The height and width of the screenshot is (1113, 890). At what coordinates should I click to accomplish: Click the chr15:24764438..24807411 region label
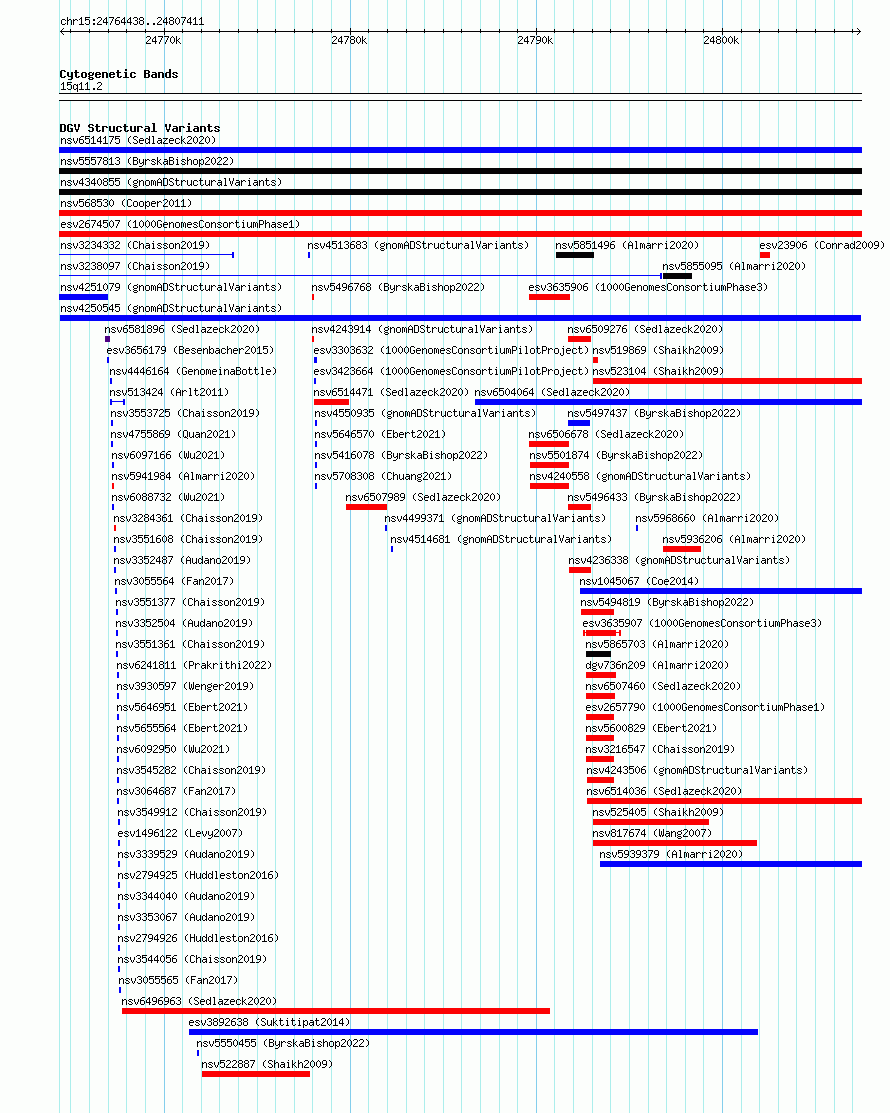click(132, 21)
